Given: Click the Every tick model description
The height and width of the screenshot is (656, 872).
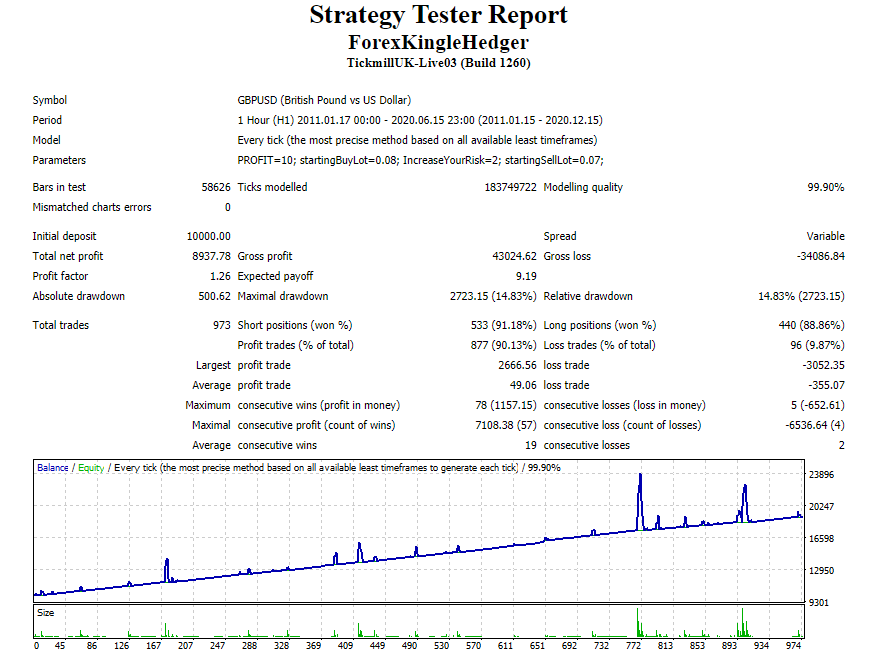Looking at the screenshot, I should 417,140.
